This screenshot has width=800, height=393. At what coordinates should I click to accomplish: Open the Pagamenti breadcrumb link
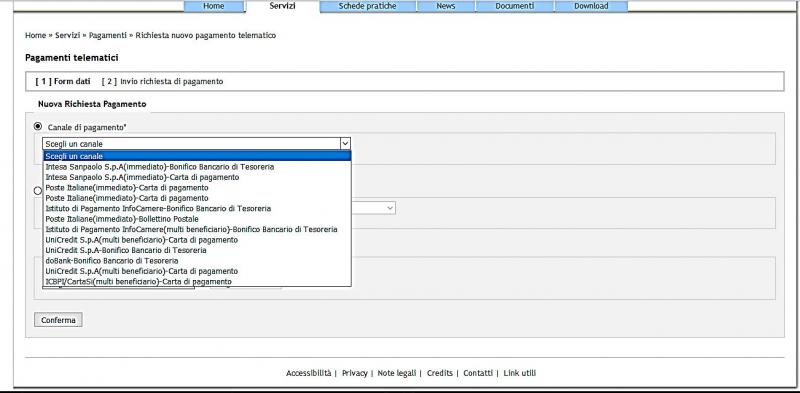[x=108, y=35]
